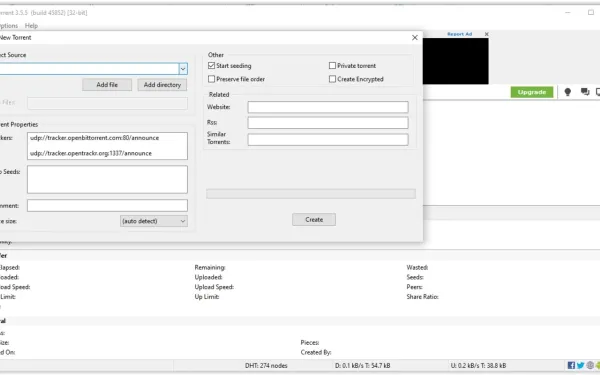Click the 'Pieces:' label
Image resolution: width=600 pixels, height=375 pixels.
(310, 342)
